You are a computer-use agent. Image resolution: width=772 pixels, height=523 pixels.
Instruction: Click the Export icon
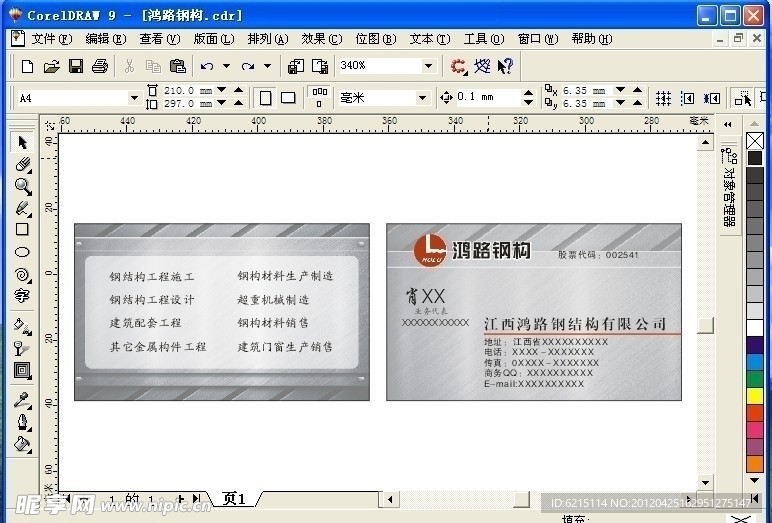point(320,66)
